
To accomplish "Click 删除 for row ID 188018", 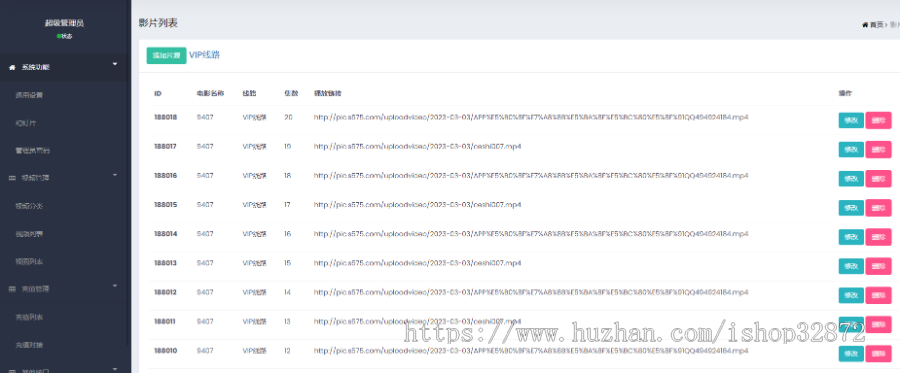I will point(878,120).
